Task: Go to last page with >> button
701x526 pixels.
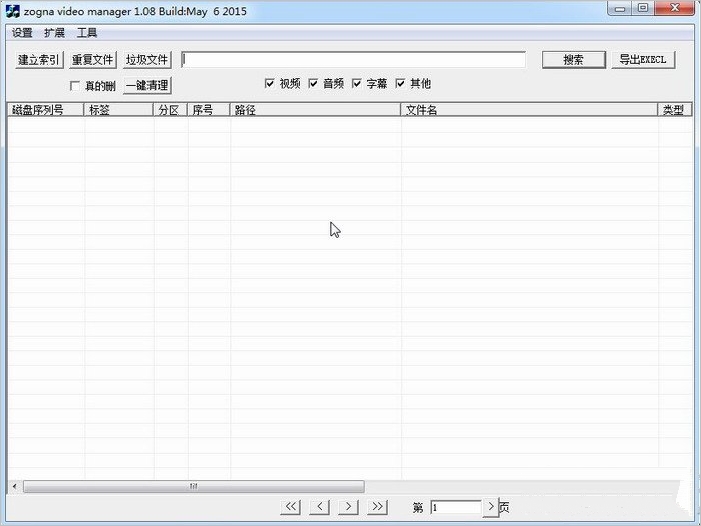Action: (378, 507)
